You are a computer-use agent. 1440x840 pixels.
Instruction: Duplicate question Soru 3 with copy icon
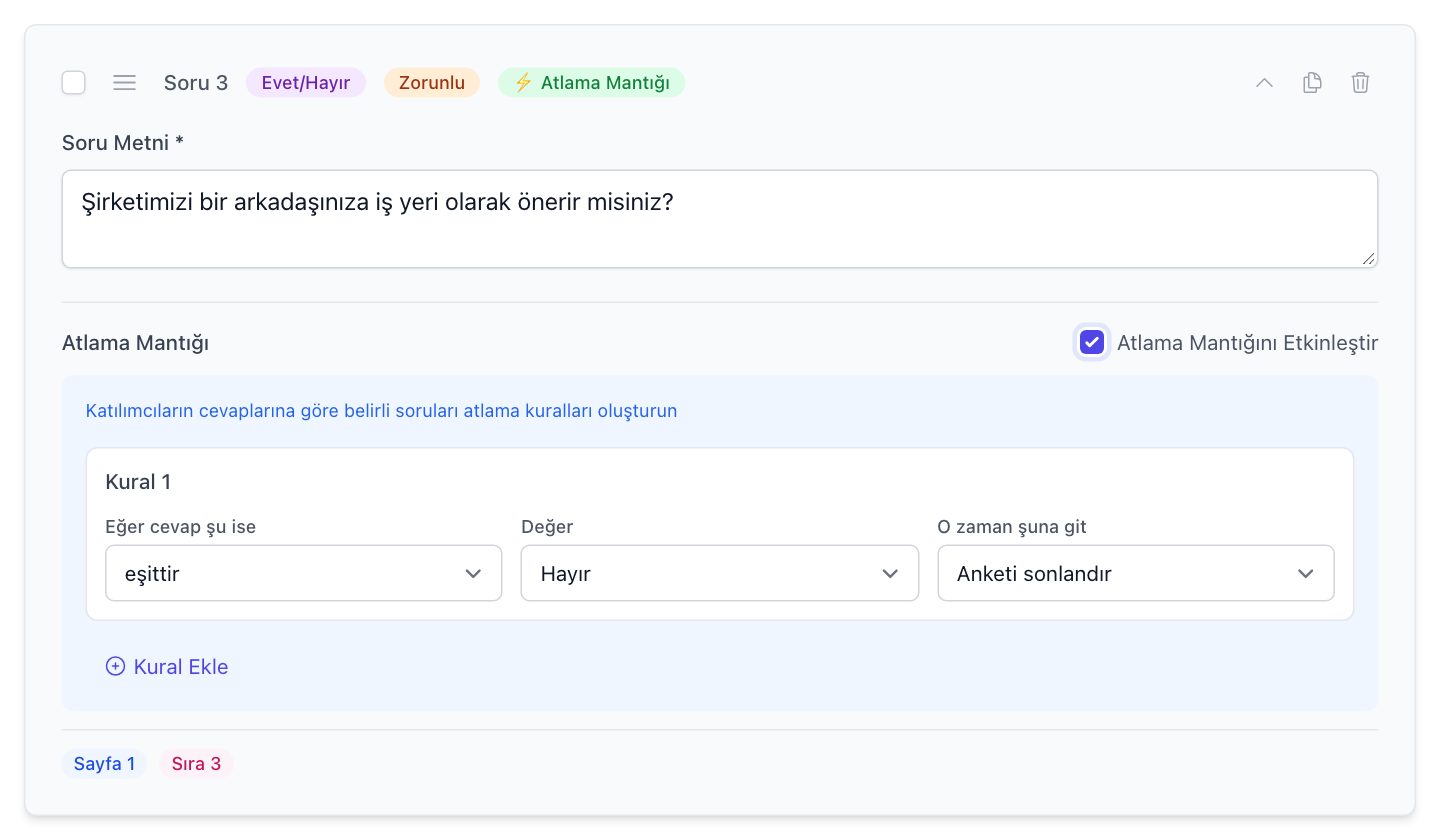point(1312,83)
